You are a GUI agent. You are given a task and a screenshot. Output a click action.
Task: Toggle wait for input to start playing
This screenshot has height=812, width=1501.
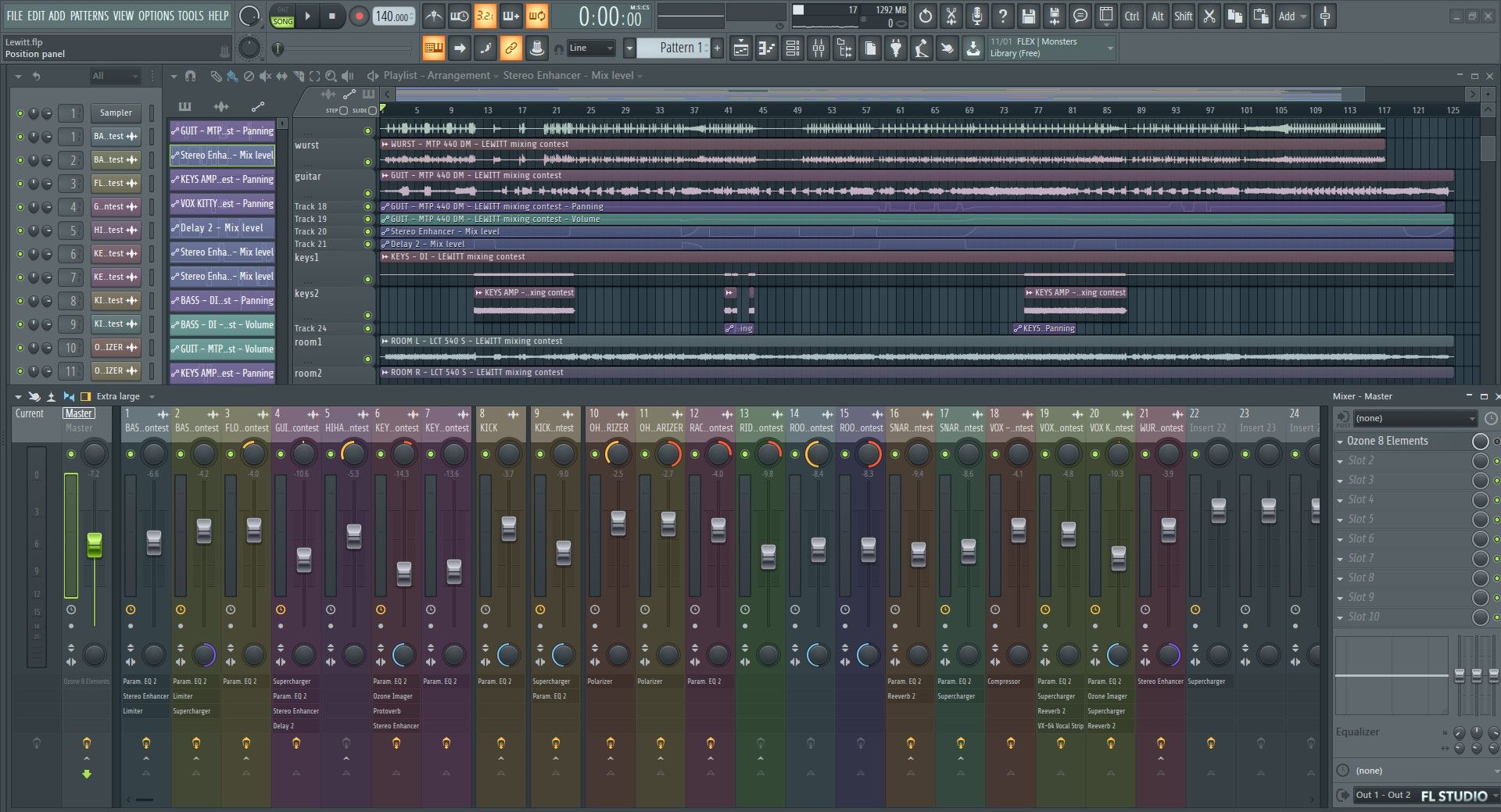[460, 16]
